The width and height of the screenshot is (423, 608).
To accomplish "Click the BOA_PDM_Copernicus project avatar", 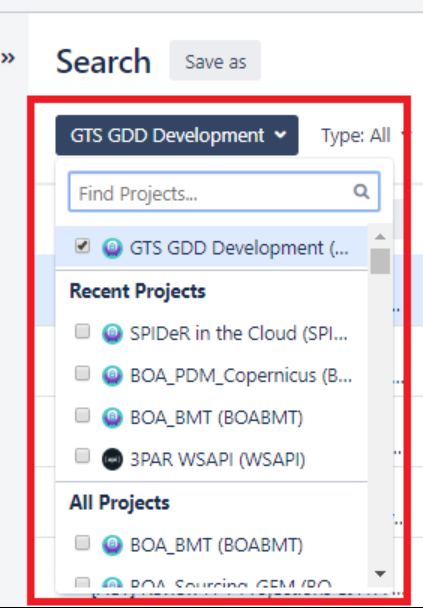I will coord(112,375).
